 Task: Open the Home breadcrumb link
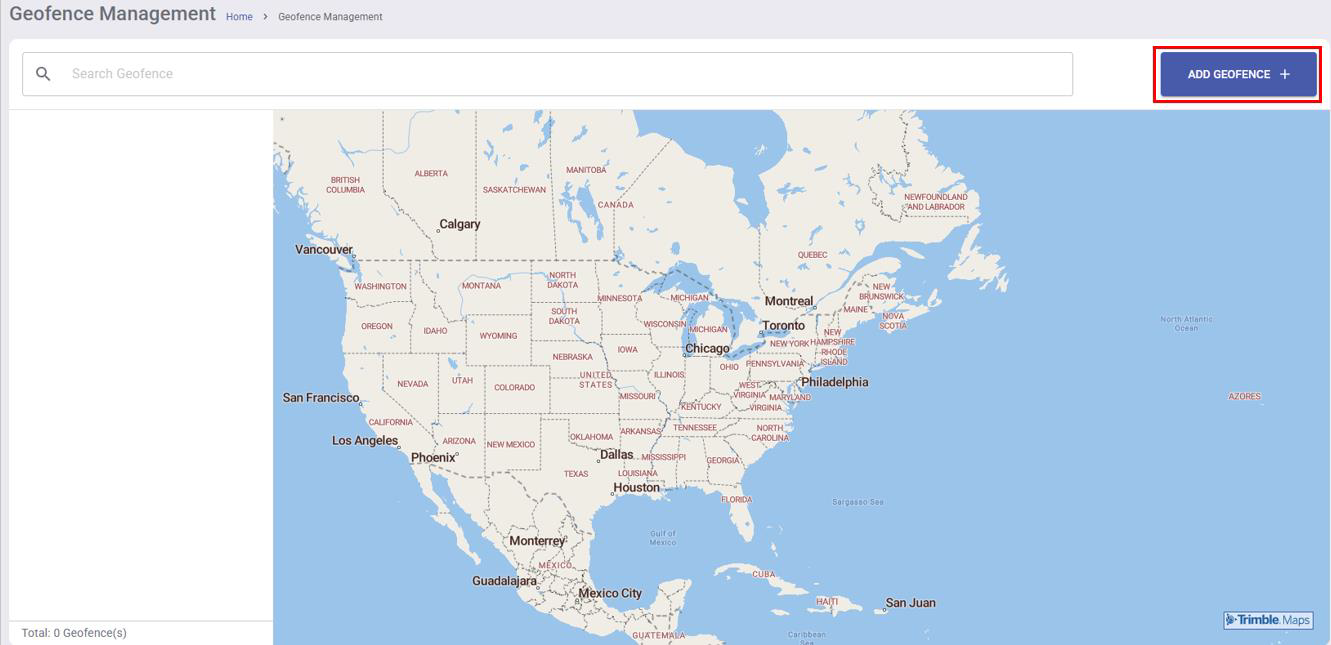click(x=239, y=17)
